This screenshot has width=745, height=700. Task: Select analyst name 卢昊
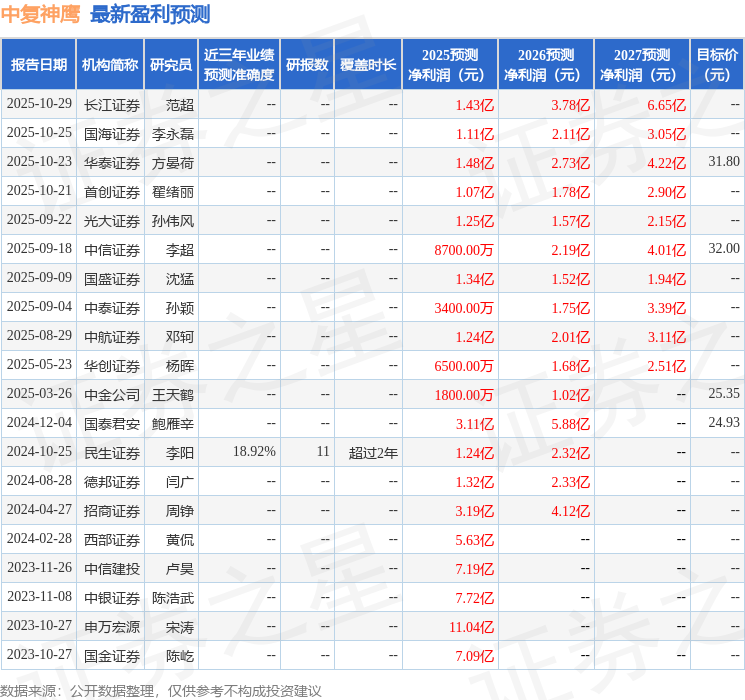coord(180,569)
